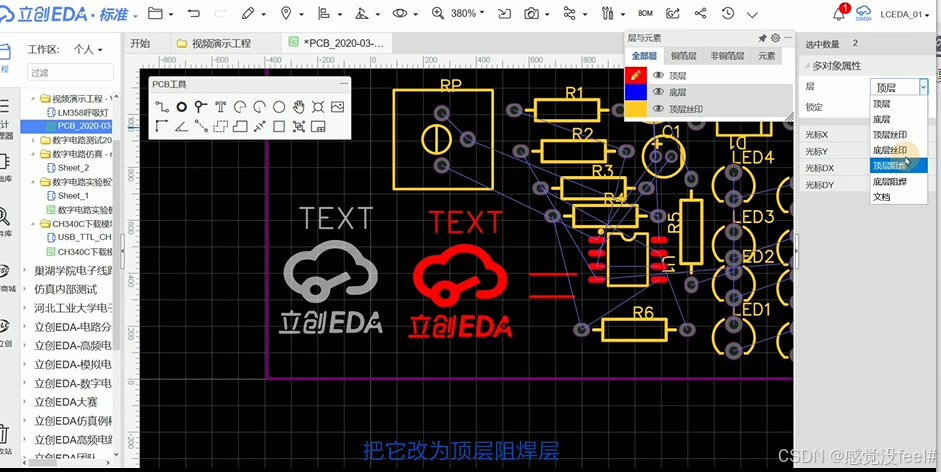Image resolution: width=941 pixels, height=472 pixels.
Task: Toggle visibility eye of 底层 layer
Action: coord(658,92)
